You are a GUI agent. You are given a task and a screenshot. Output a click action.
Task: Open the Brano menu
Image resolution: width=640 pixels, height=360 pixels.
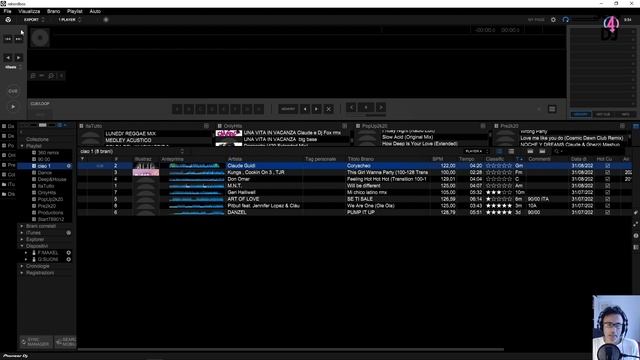tap(53, 11)
